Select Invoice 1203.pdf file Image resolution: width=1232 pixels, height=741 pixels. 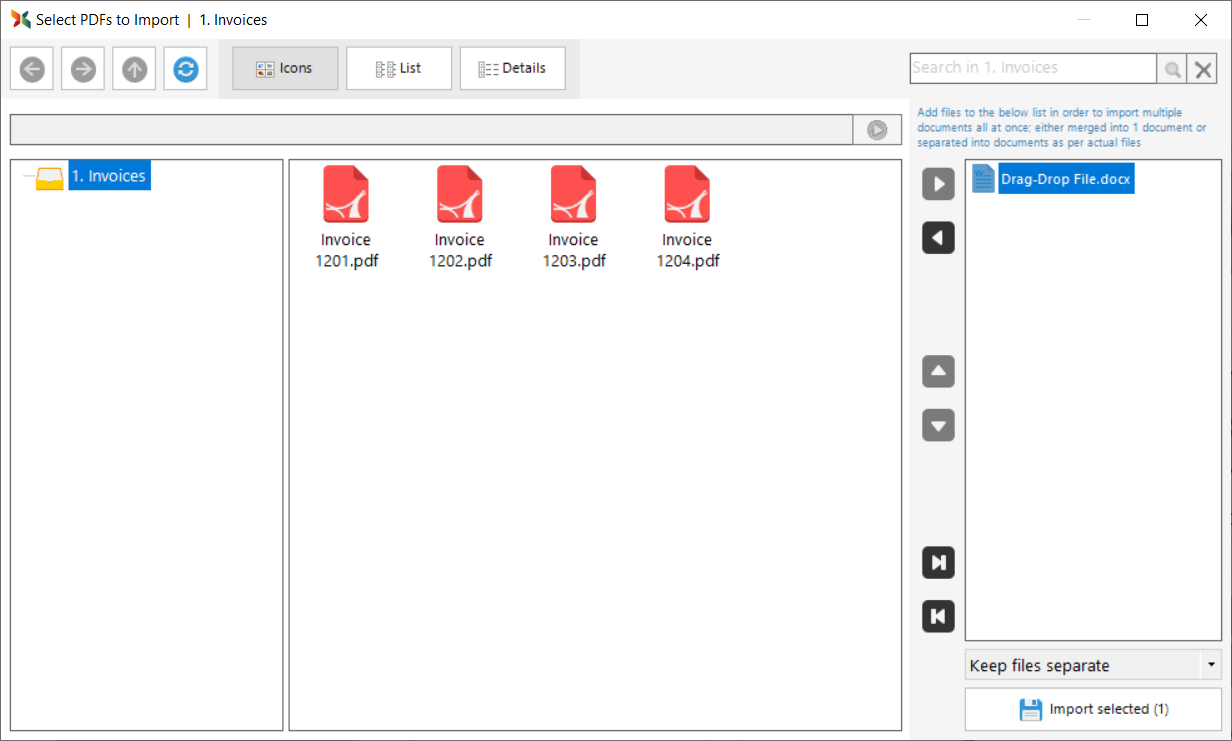[x=574, y=218]
